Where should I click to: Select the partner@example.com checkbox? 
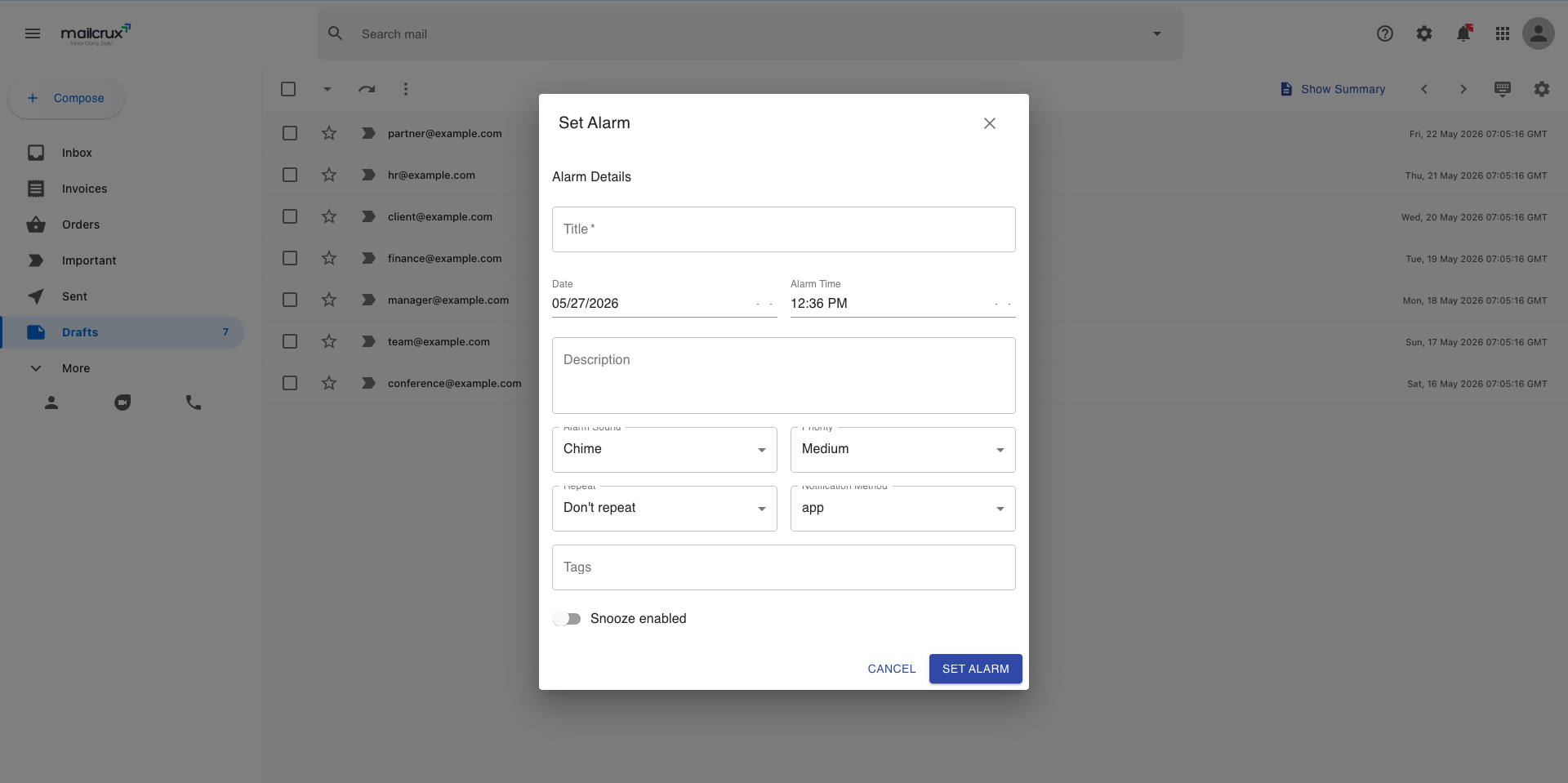(290, 133)
